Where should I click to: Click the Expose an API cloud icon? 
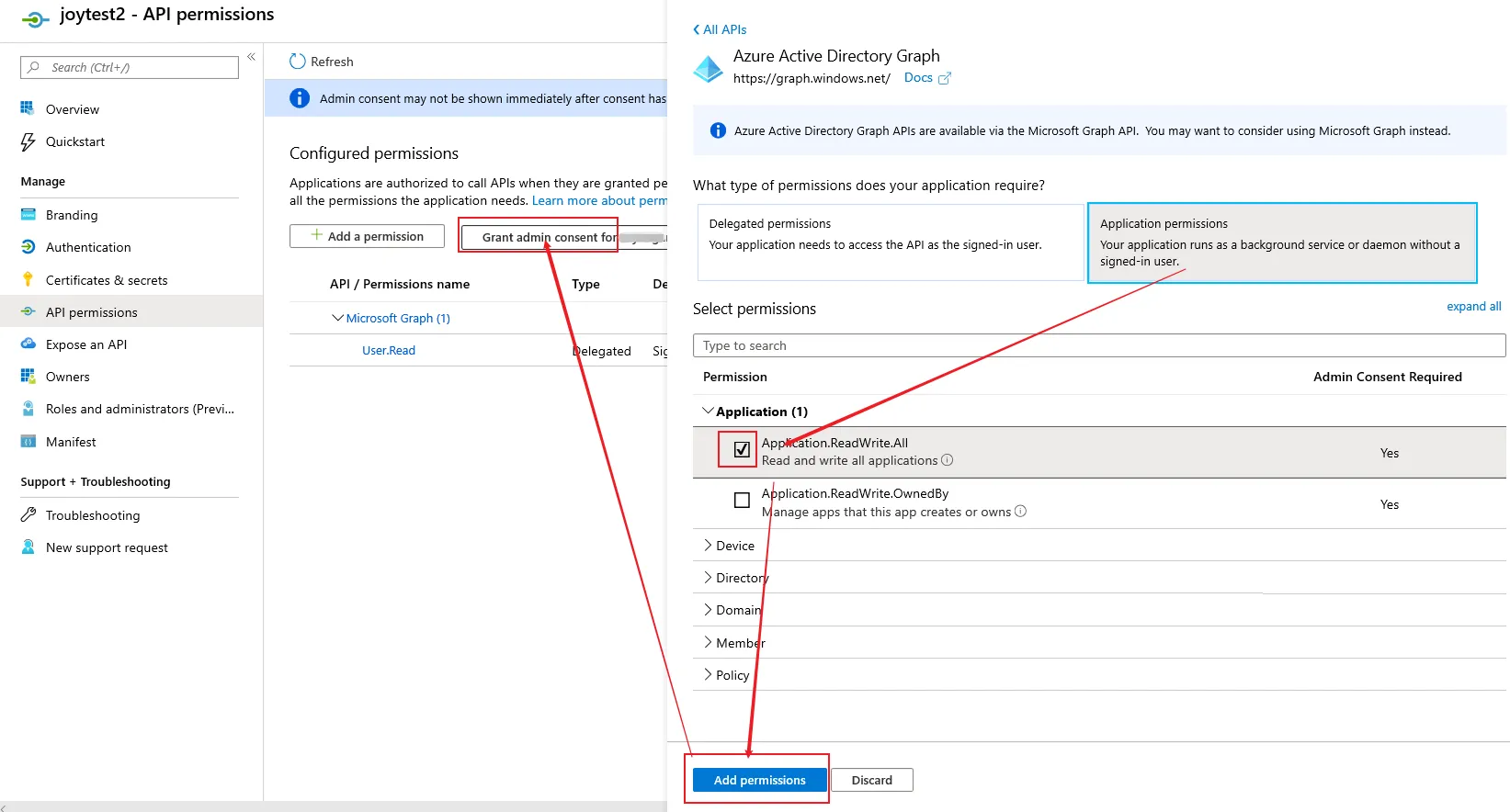(x=28, y=344)
